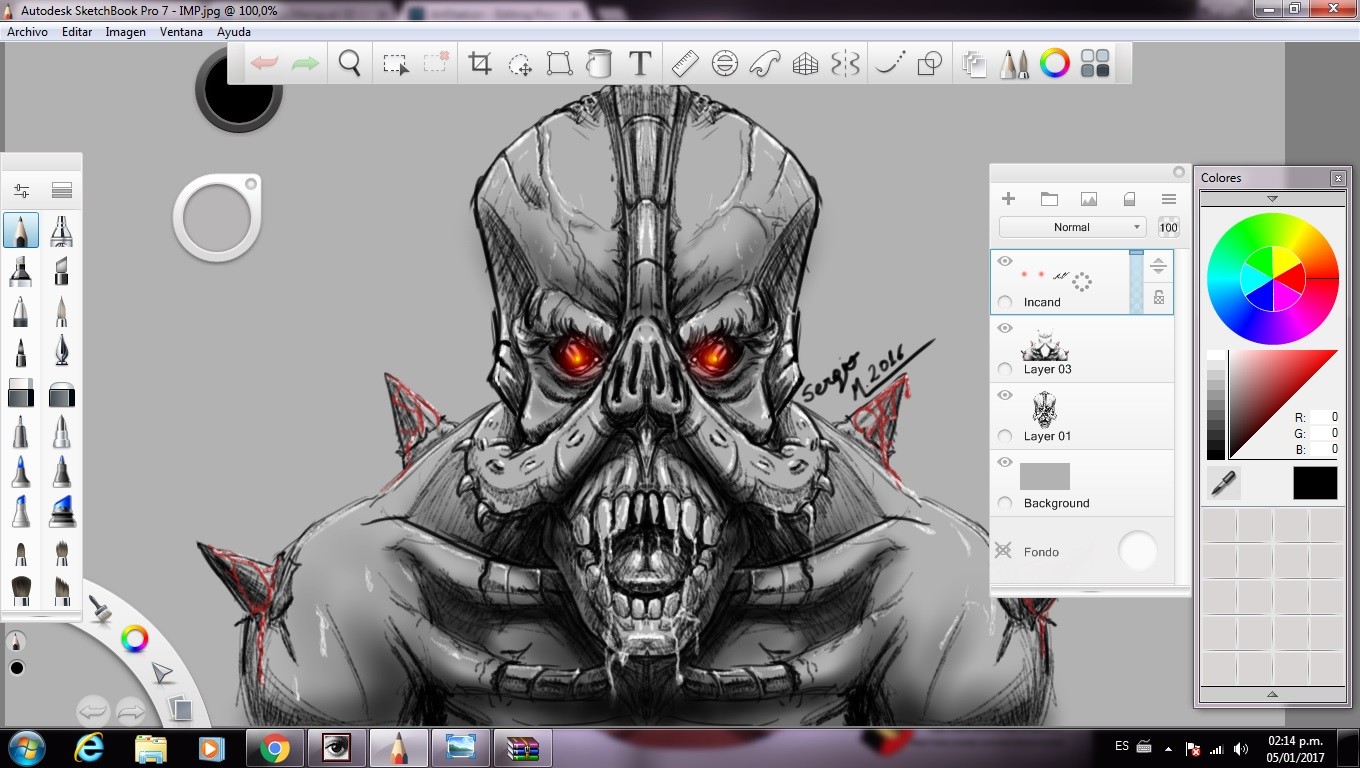The image size is (1360, 768).
Task: Open the Editar menu
Action: coord(77,32)
